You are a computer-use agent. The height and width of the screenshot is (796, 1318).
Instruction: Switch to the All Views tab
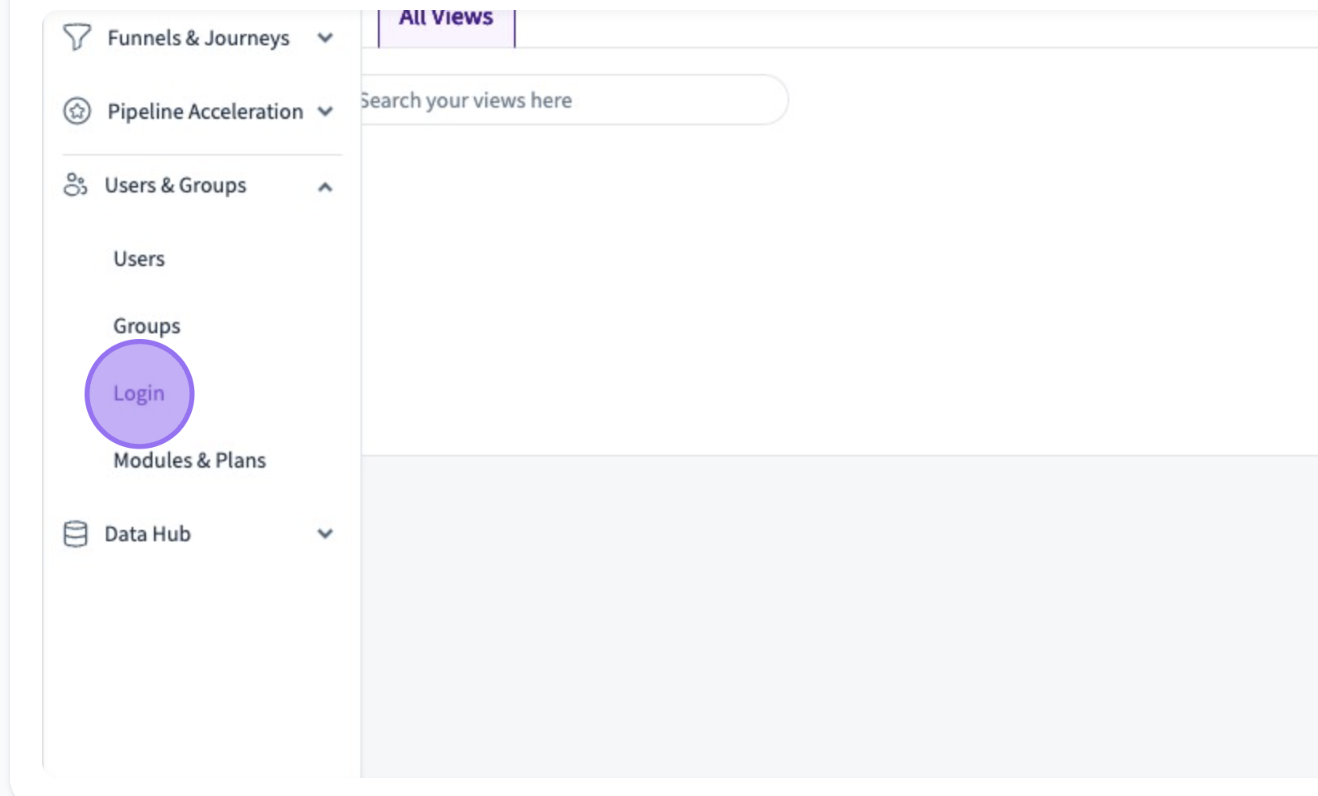tap(446, 20)
